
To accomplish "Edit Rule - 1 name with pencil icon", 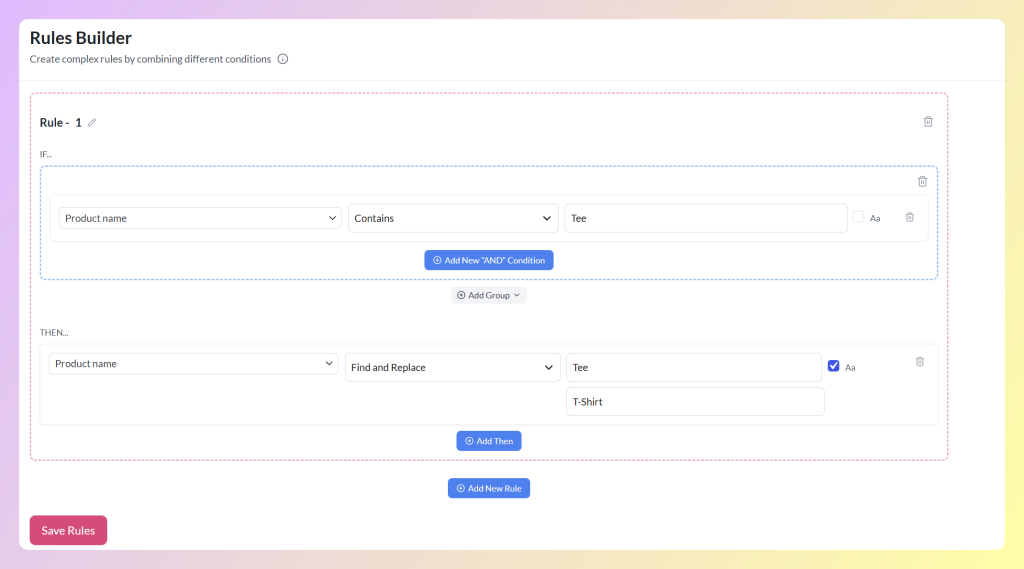I will click(x=92, y=122).
